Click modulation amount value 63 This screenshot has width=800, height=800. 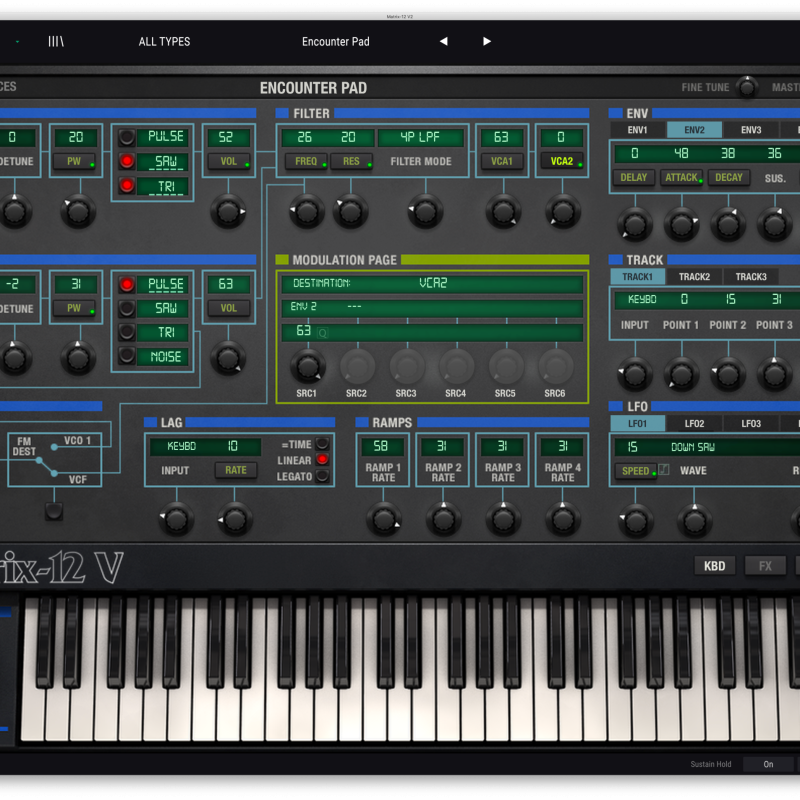pos(304,331)
